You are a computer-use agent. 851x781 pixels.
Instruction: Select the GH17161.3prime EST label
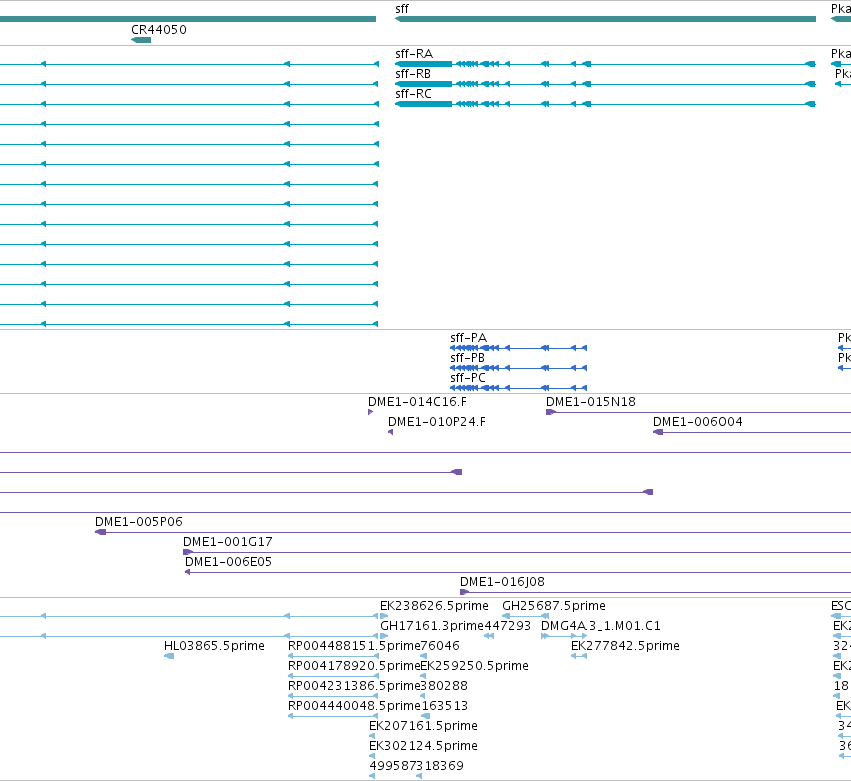coord(431,626)
